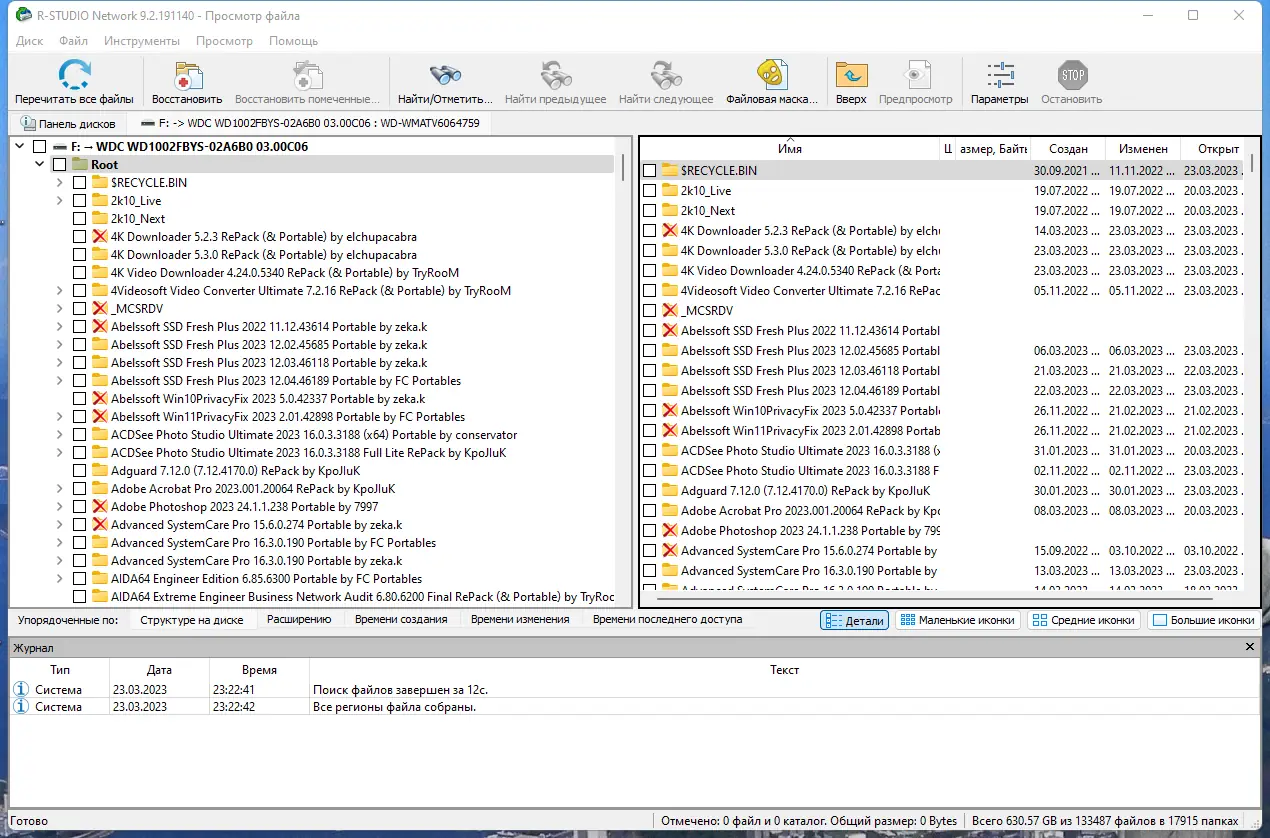The image size is (1270, 838).
Task: Open the Диск menu
Action: click(29, 41)
